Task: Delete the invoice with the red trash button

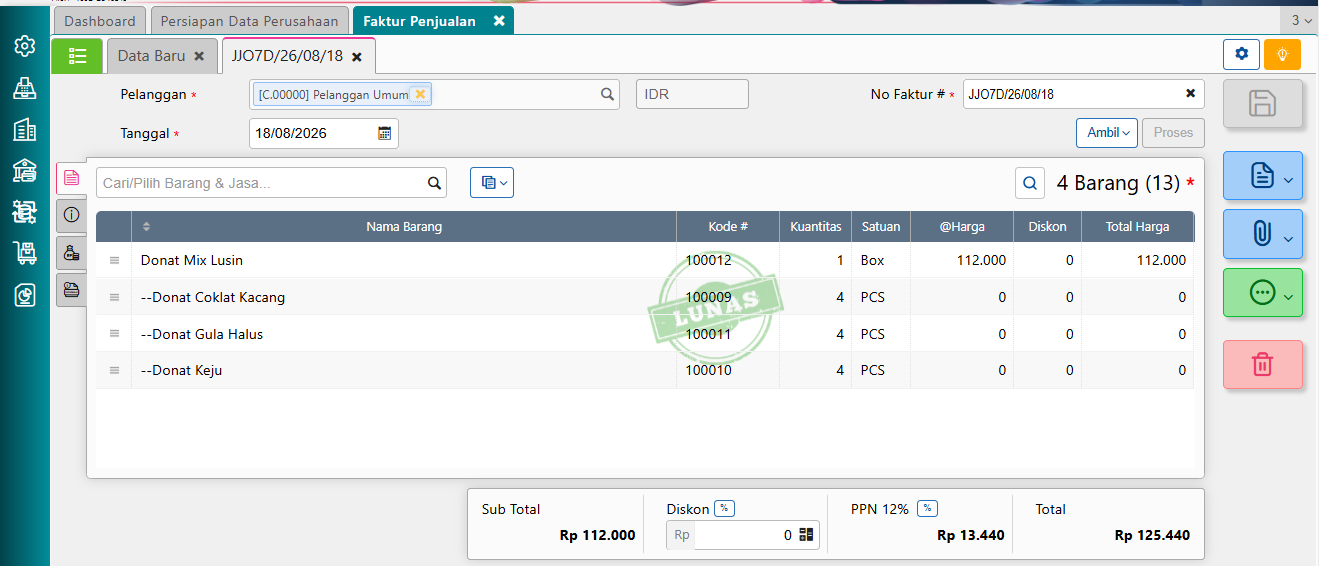Action: (1263, 364)
